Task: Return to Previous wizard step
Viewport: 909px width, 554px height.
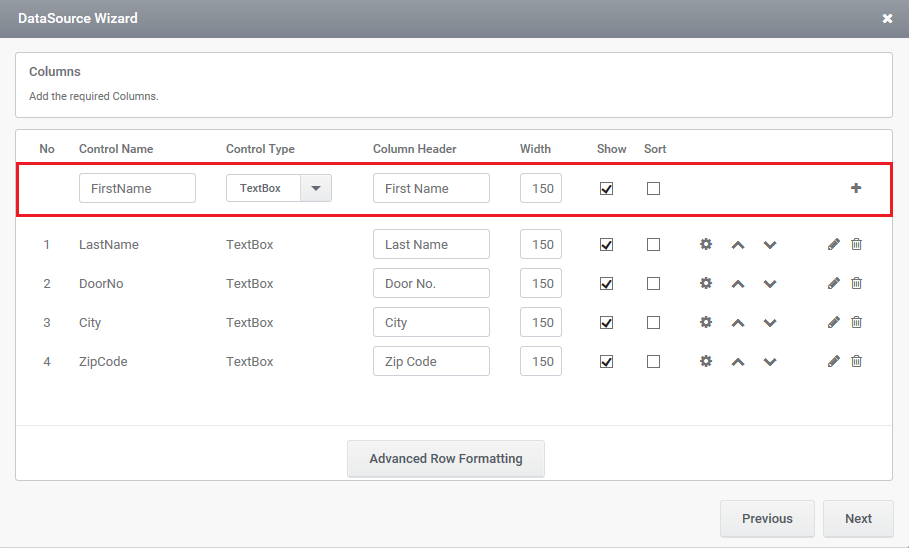Action: 767,518
